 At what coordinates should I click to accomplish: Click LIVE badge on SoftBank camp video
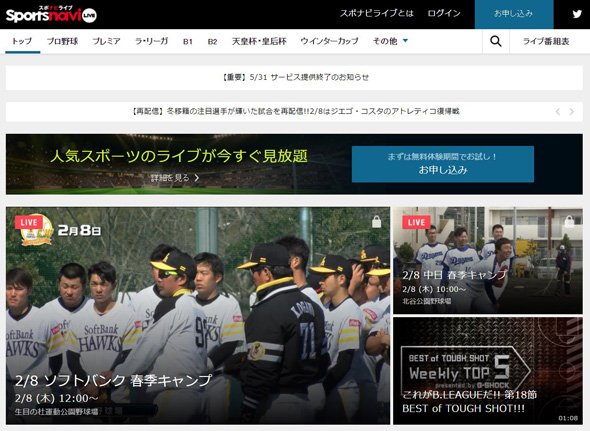(29, 222)
